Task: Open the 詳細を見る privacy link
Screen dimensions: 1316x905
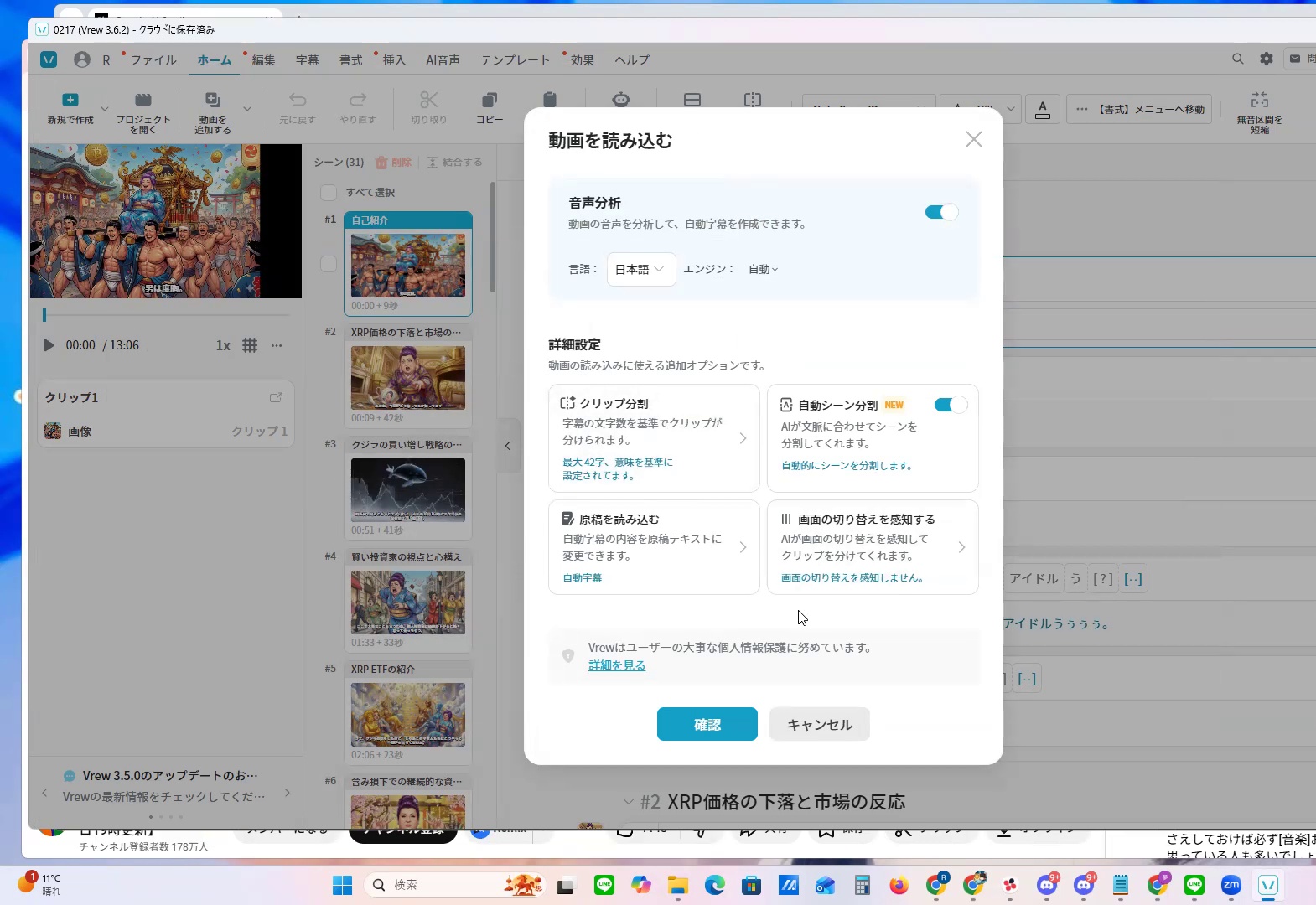Action: click(617, 665)
